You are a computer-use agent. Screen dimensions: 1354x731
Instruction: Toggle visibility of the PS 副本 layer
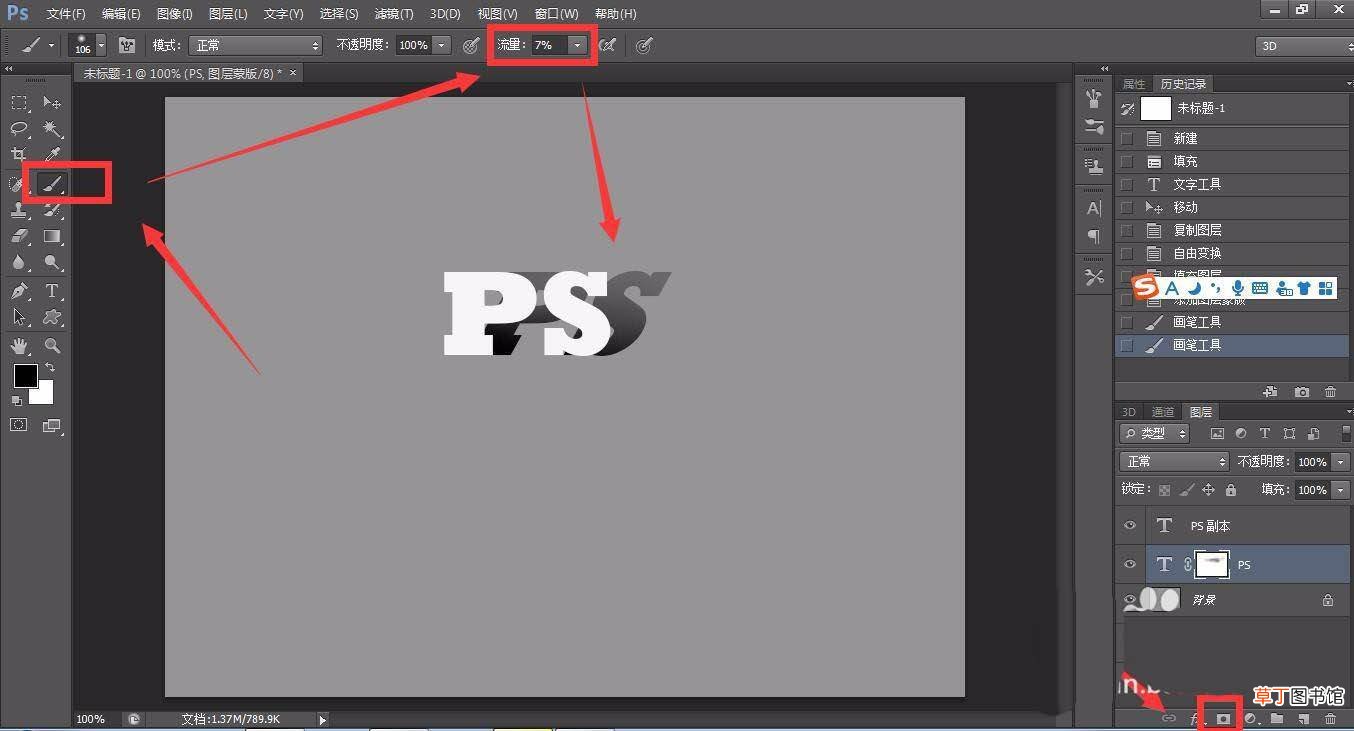[x=1130, y=526]
